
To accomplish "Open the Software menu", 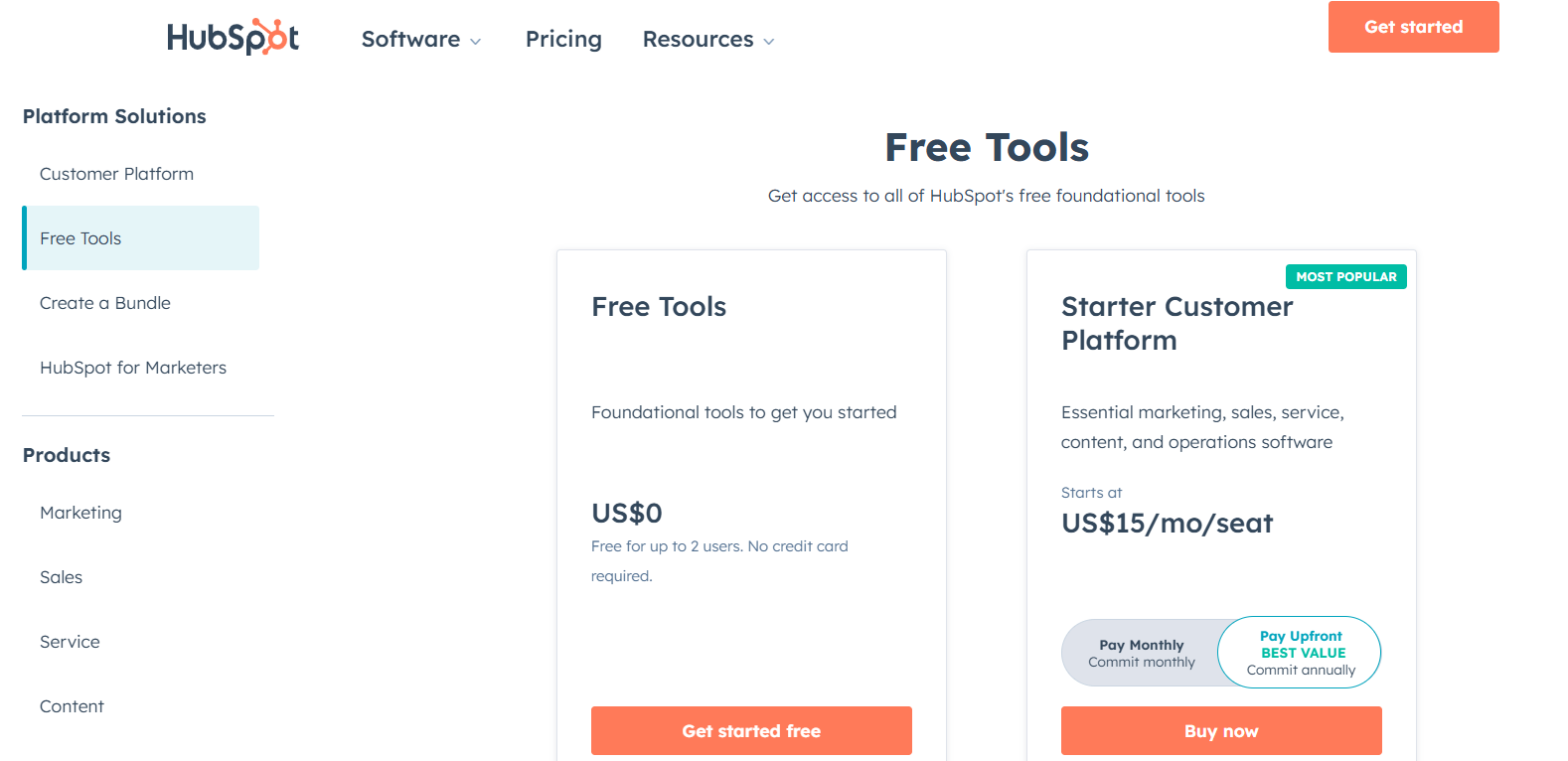I will (410, 39).
